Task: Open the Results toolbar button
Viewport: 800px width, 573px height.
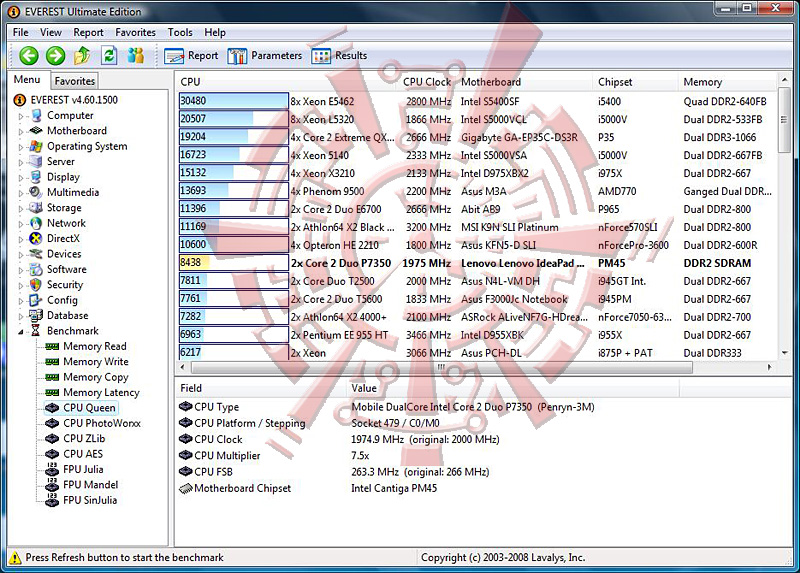Action: (x=339, y=56)
